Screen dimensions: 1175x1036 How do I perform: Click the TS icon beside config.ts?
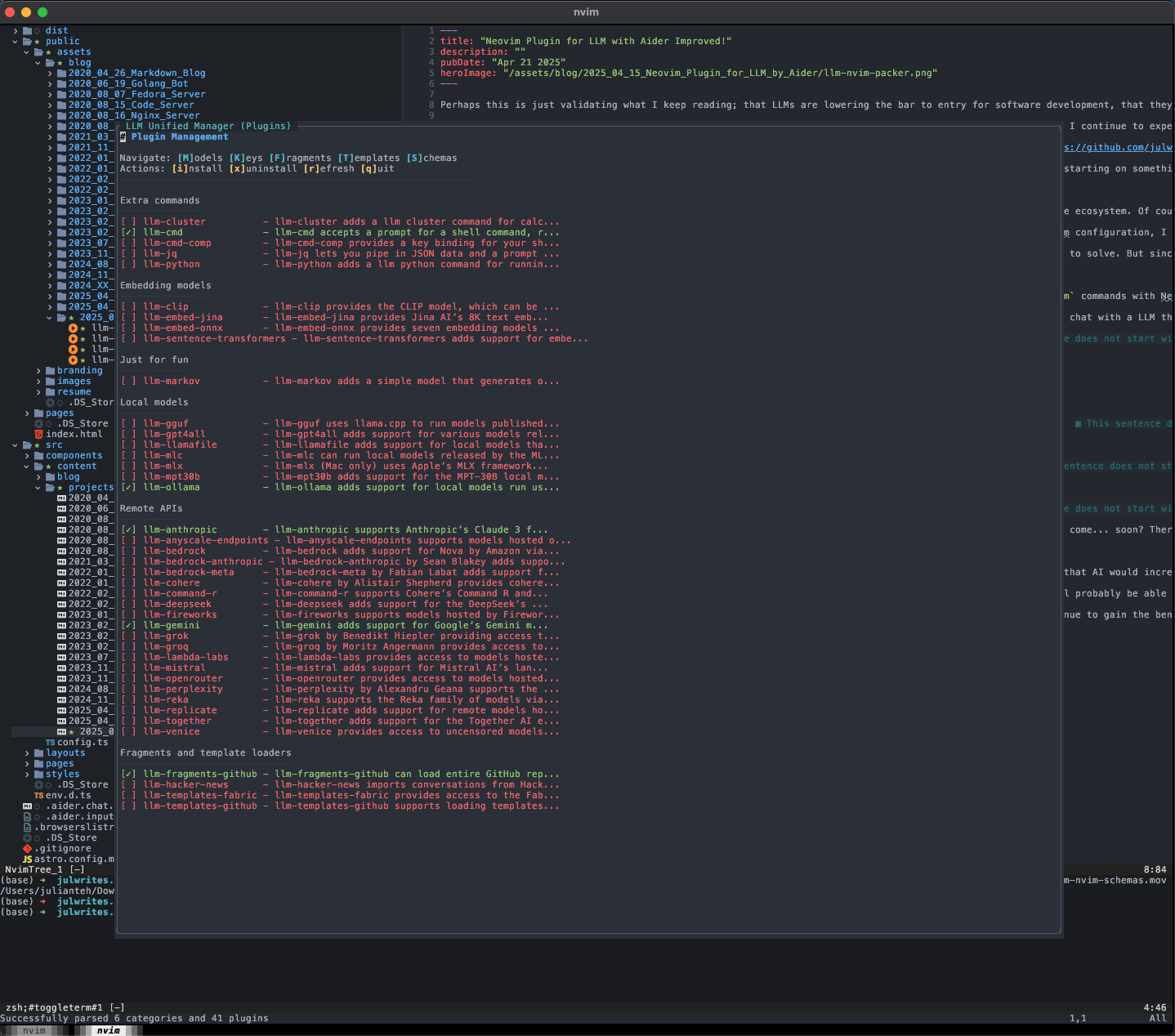(49, 742)
